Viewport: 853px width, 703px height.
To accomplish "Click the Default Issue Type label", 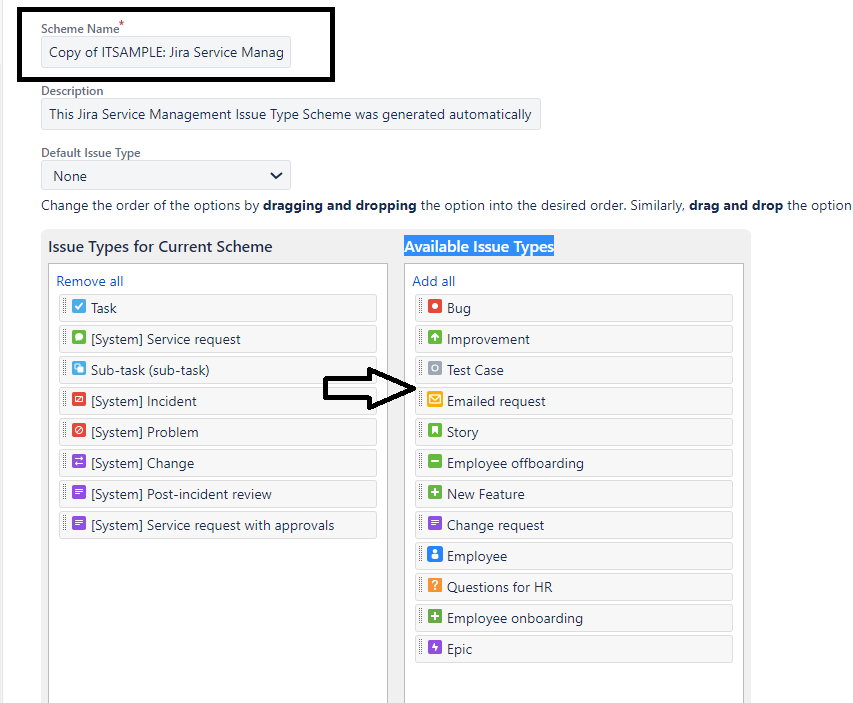I will coord(91,153).
